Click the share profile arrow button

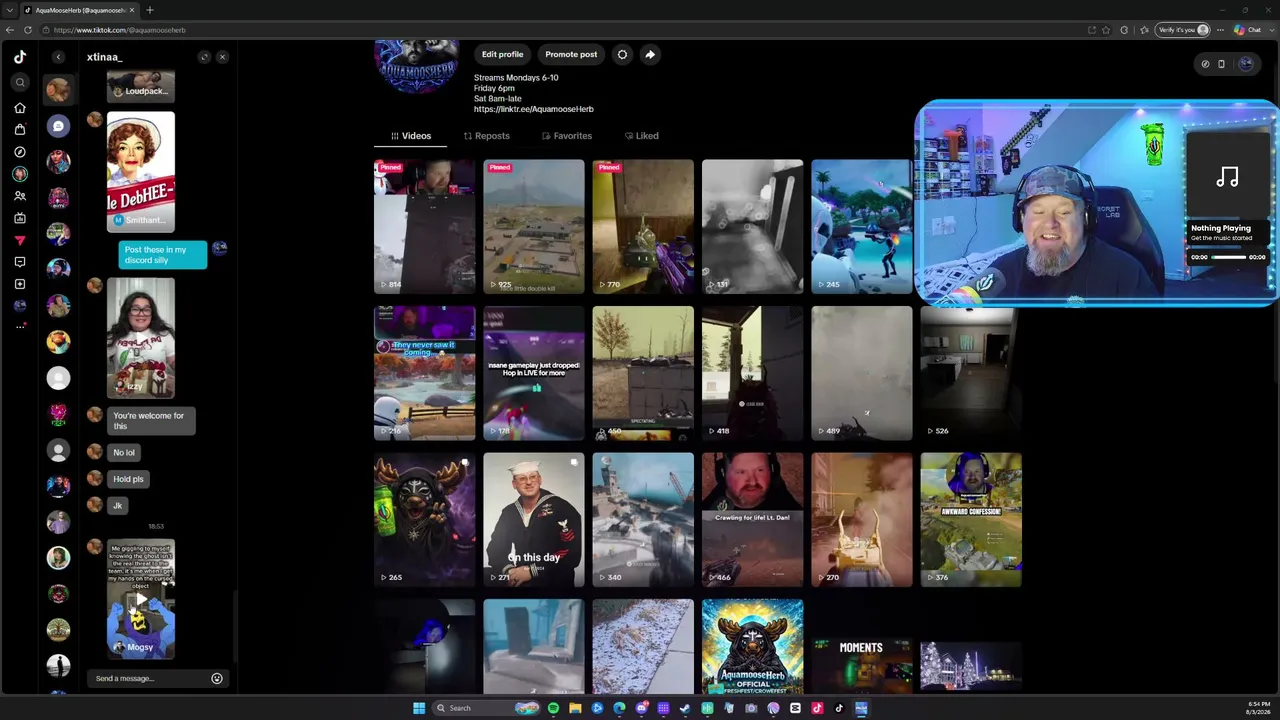(x=650, y=54)
